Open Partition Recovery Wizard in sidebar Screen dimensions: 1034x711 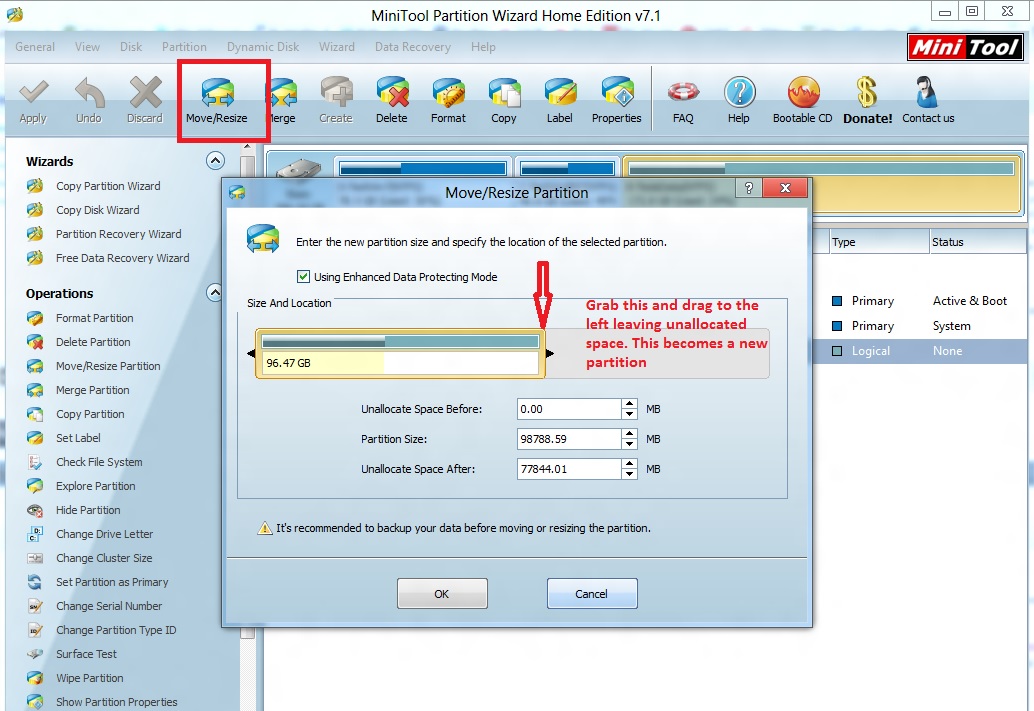click(119, 234)
